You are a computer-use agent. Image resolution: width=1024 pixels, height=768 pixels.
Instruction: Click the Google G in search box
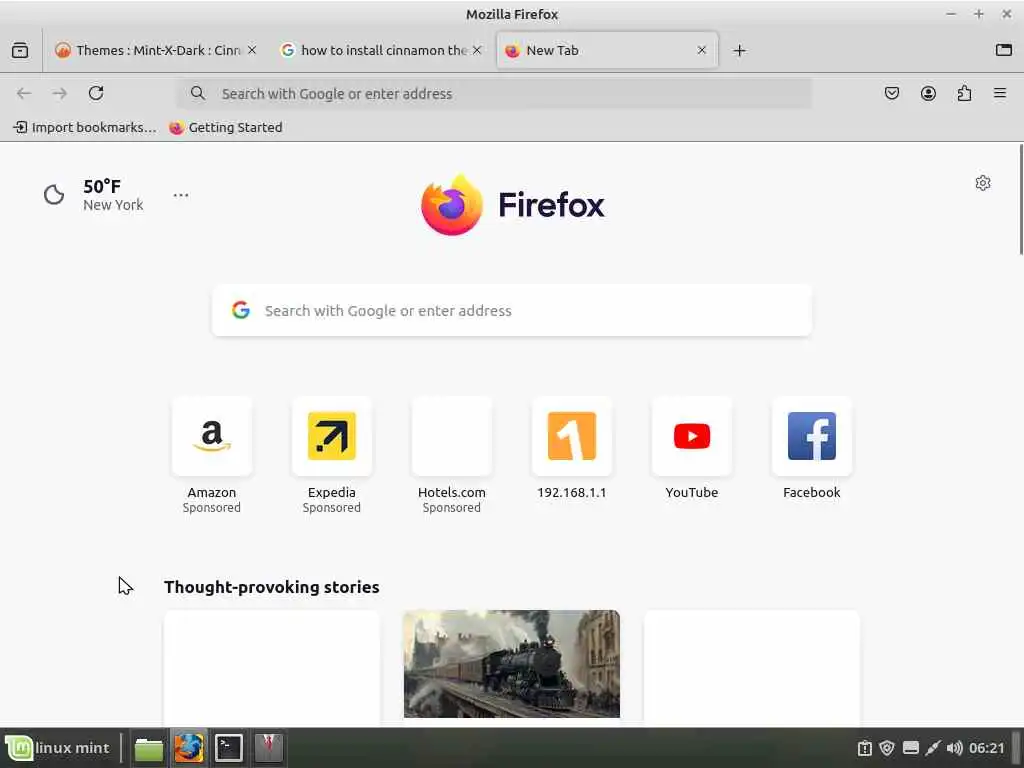(x=241, y=310)
